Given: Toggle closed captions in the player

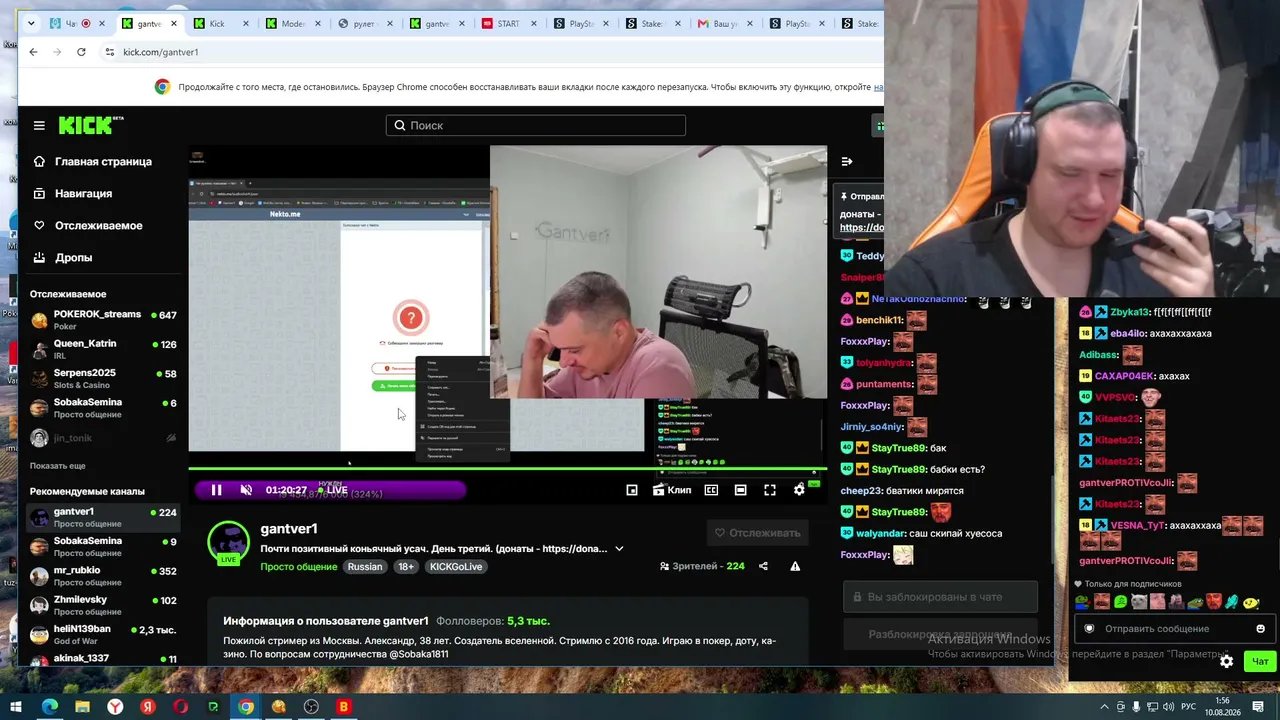Looking at the screenshot, I should [x=711, y=490].
